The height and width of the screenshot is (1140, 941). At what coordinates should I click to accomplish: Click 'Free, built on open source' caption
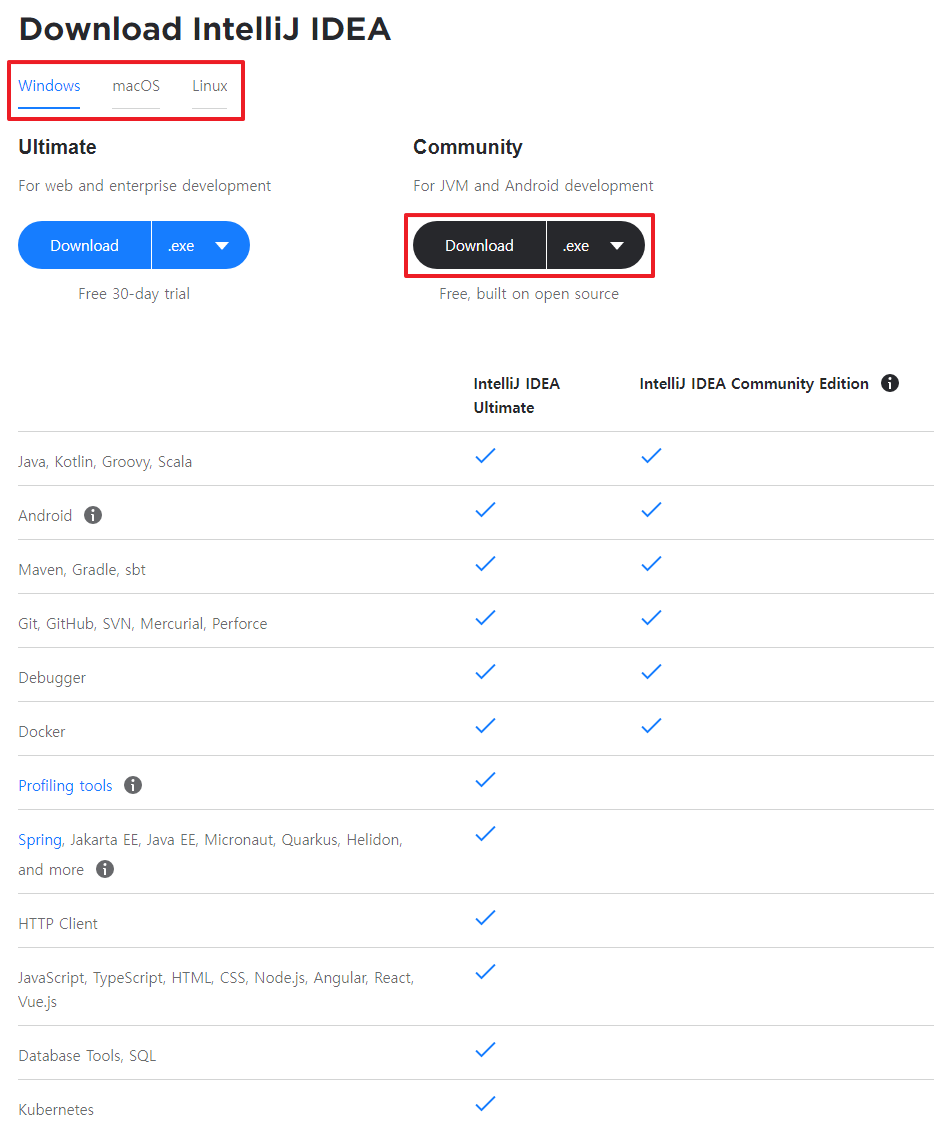pos(529,294)
